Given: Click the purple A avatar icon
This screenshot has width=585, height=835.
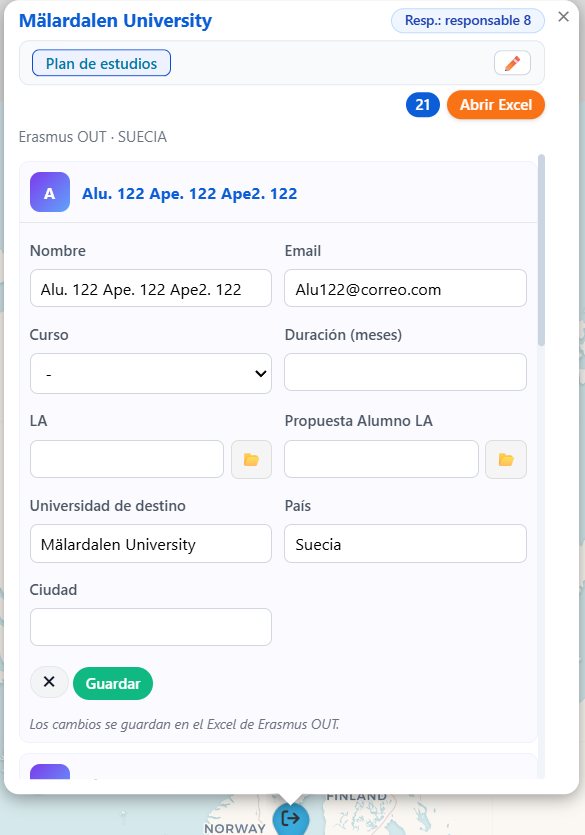Looking at the screenshot, I should click(50, 192).
